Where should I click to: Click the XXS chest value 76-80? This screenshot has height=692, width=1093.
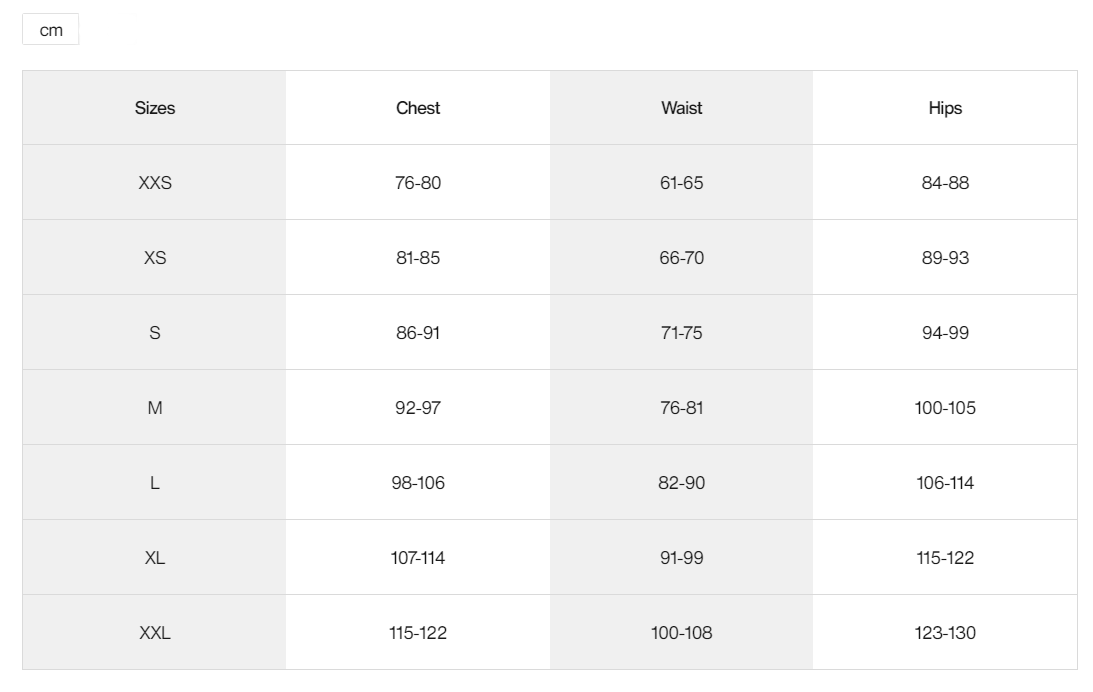[x=418, y=183]
